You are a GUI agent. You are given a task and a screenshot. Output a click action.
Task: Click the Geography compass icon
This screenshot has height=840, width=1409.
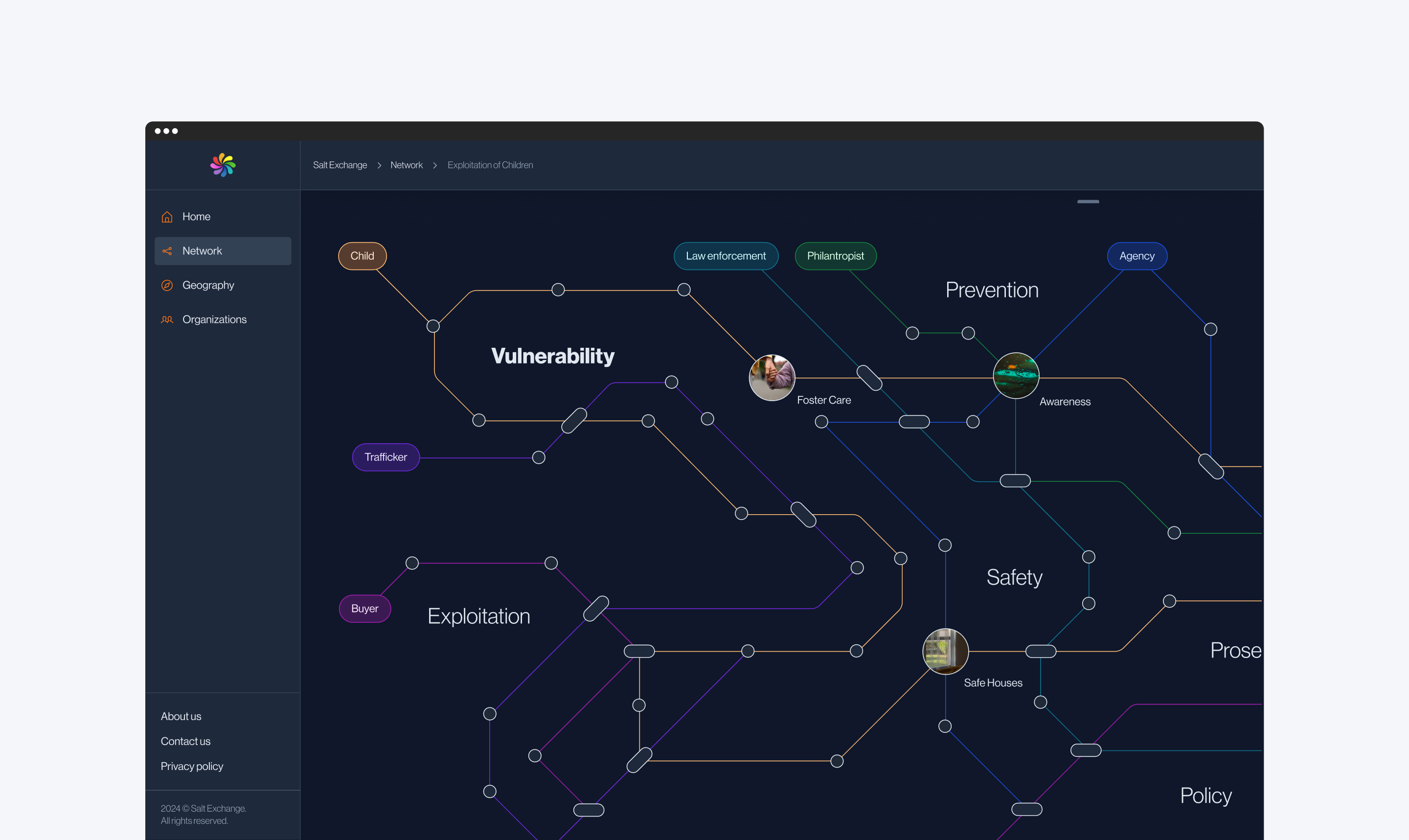[x=167, y=285]
